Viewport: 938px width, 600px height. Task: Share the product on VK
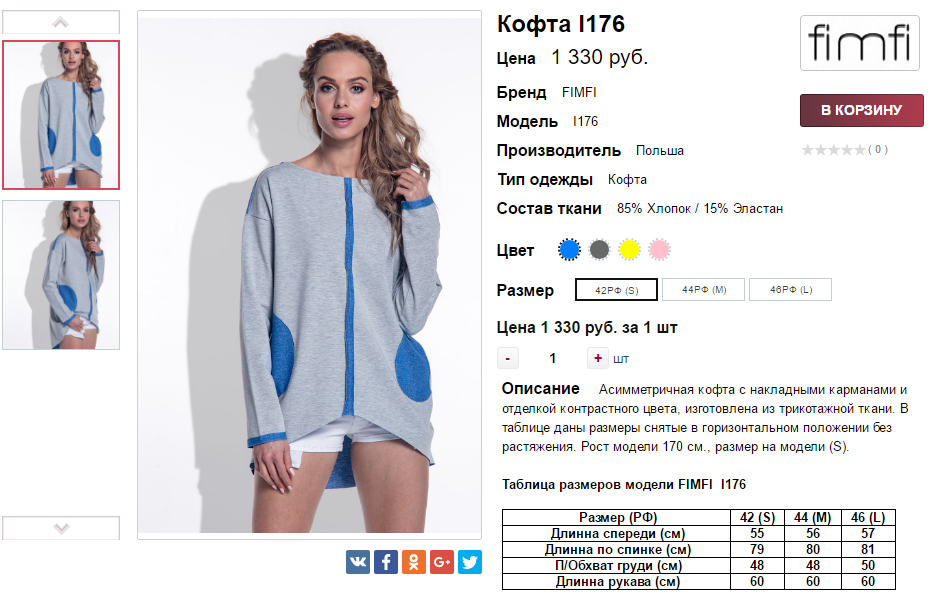[x=358, y=562]
